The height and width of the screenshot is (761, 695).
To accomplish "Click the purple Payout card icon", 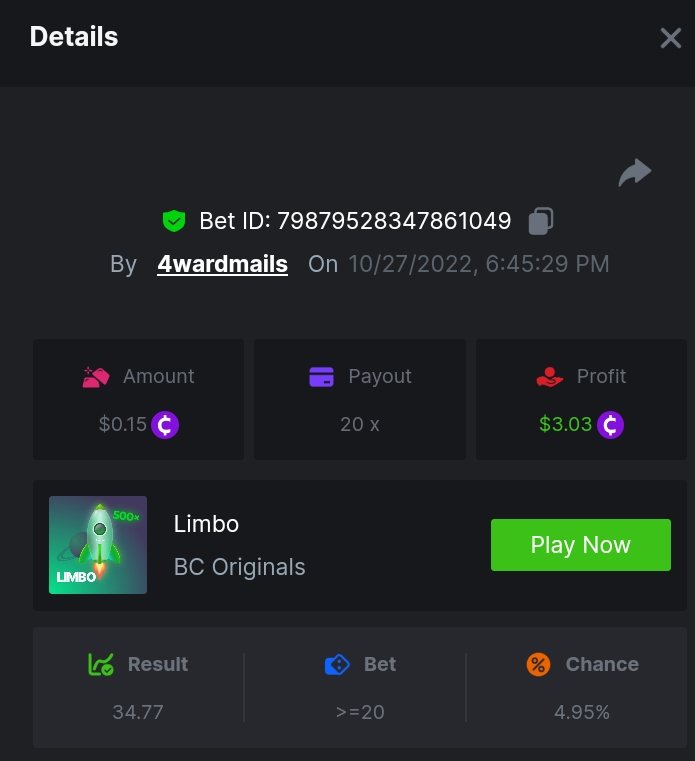I will 321,377.
